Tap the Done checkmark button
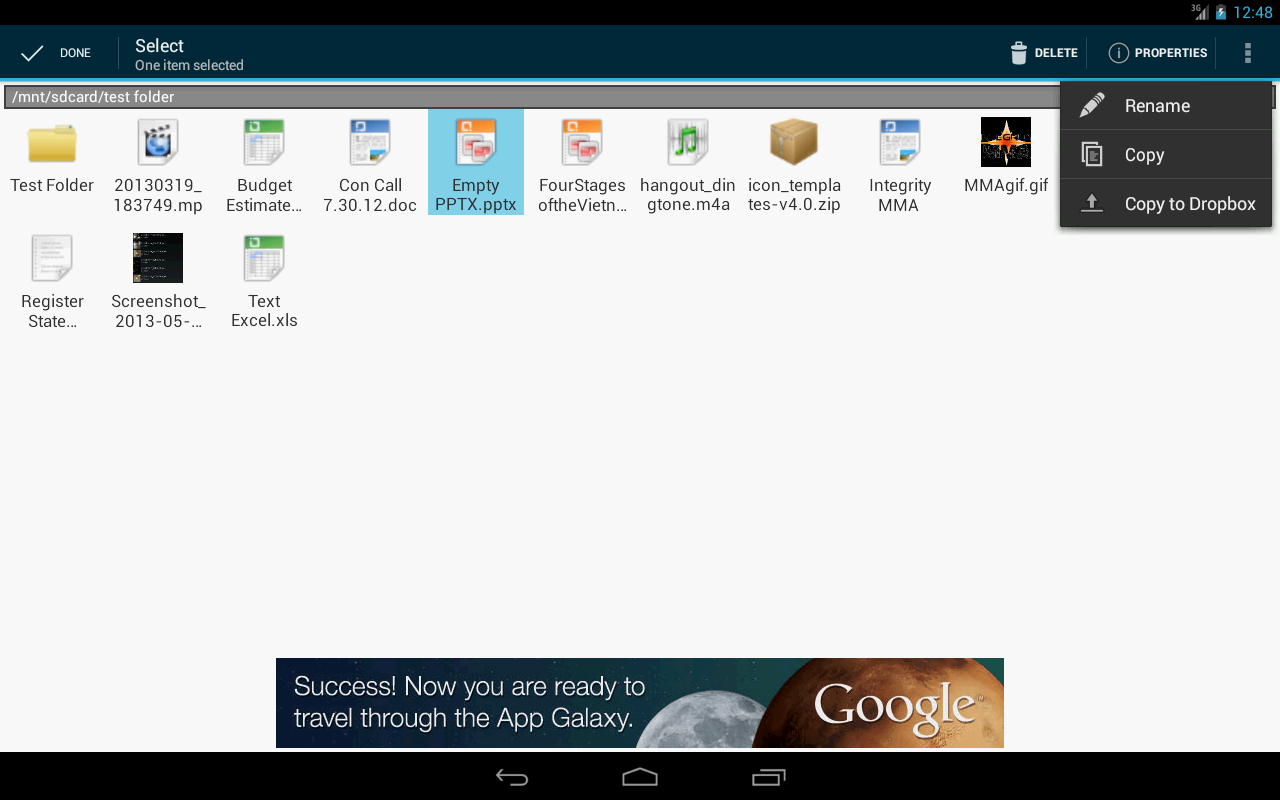Screen dimensions: 1280x800 56,53
